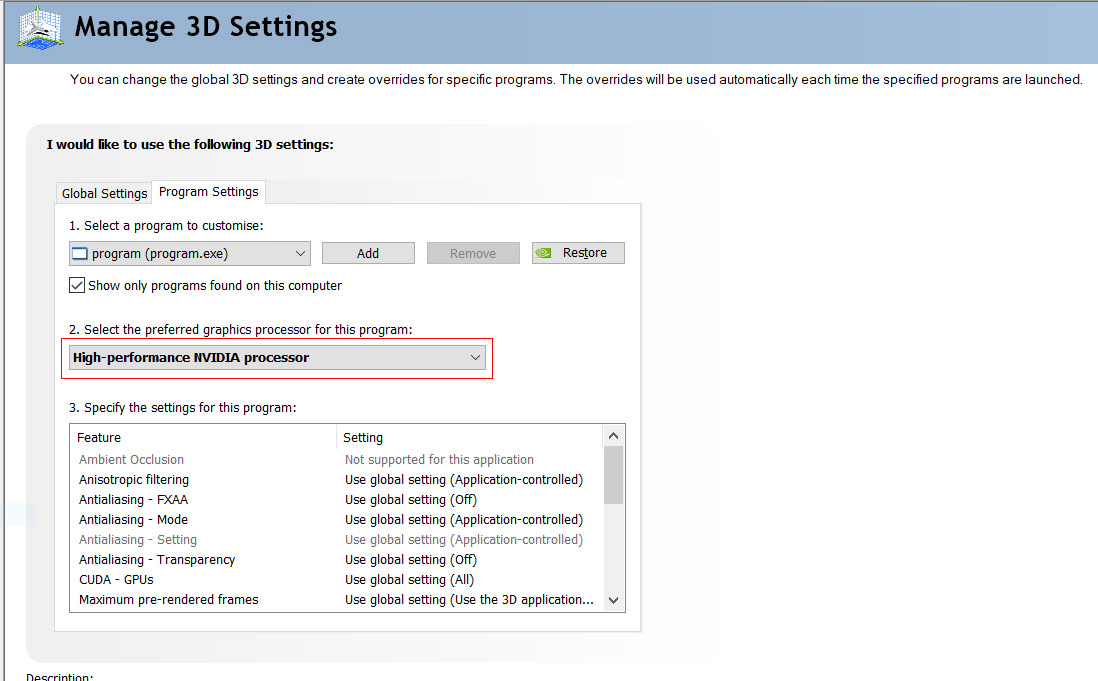
Task: Click Antialiasing - Mode setting value
Action: tap(464, 519)
